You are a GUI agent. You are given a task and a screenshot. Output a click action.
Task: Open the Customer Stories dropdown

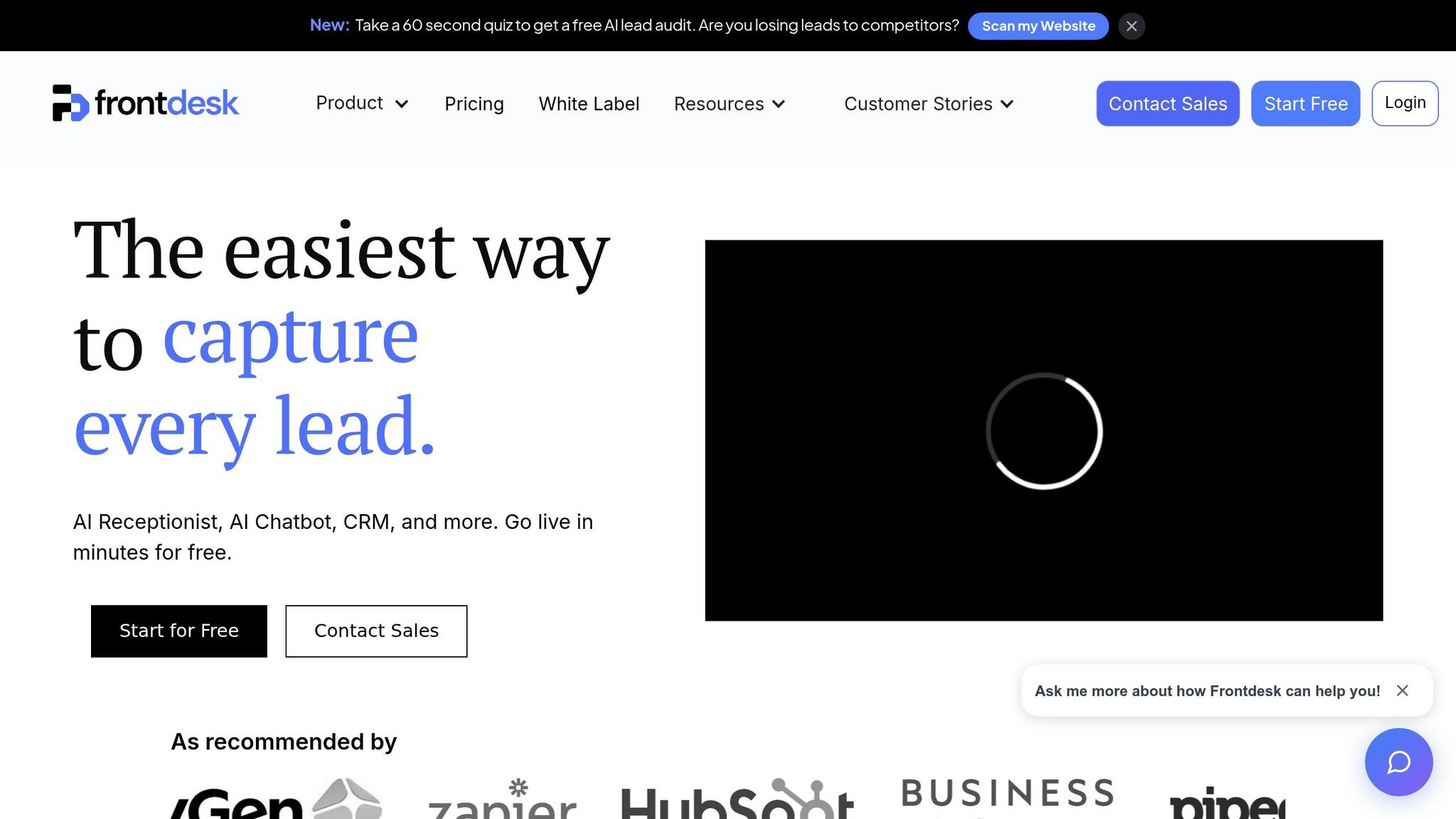pyautogui.click(x=928, y=104)
